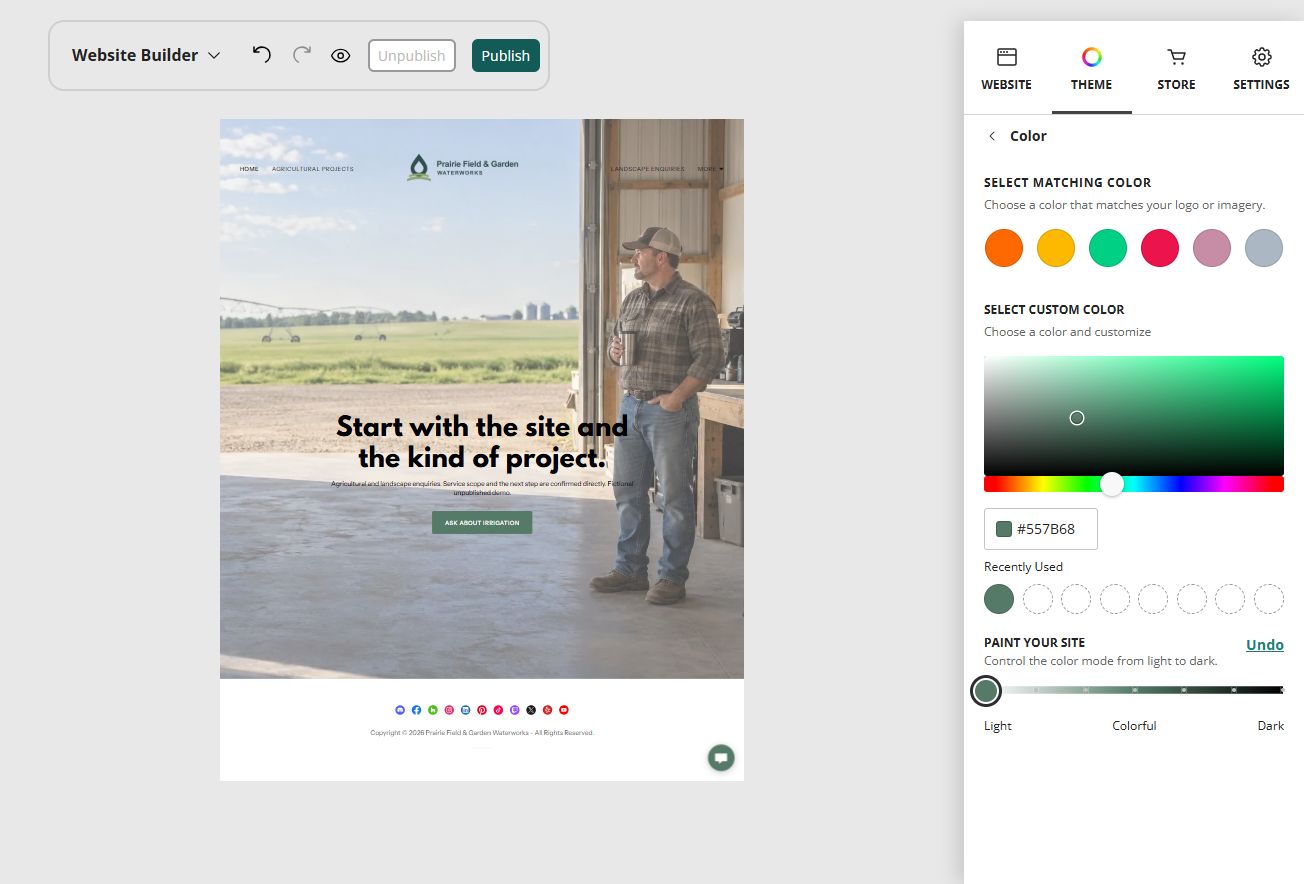Viewport: 1304px width, 884px height.
Task: Click the redo arrow in the toolbar
Action: (301, 55)
